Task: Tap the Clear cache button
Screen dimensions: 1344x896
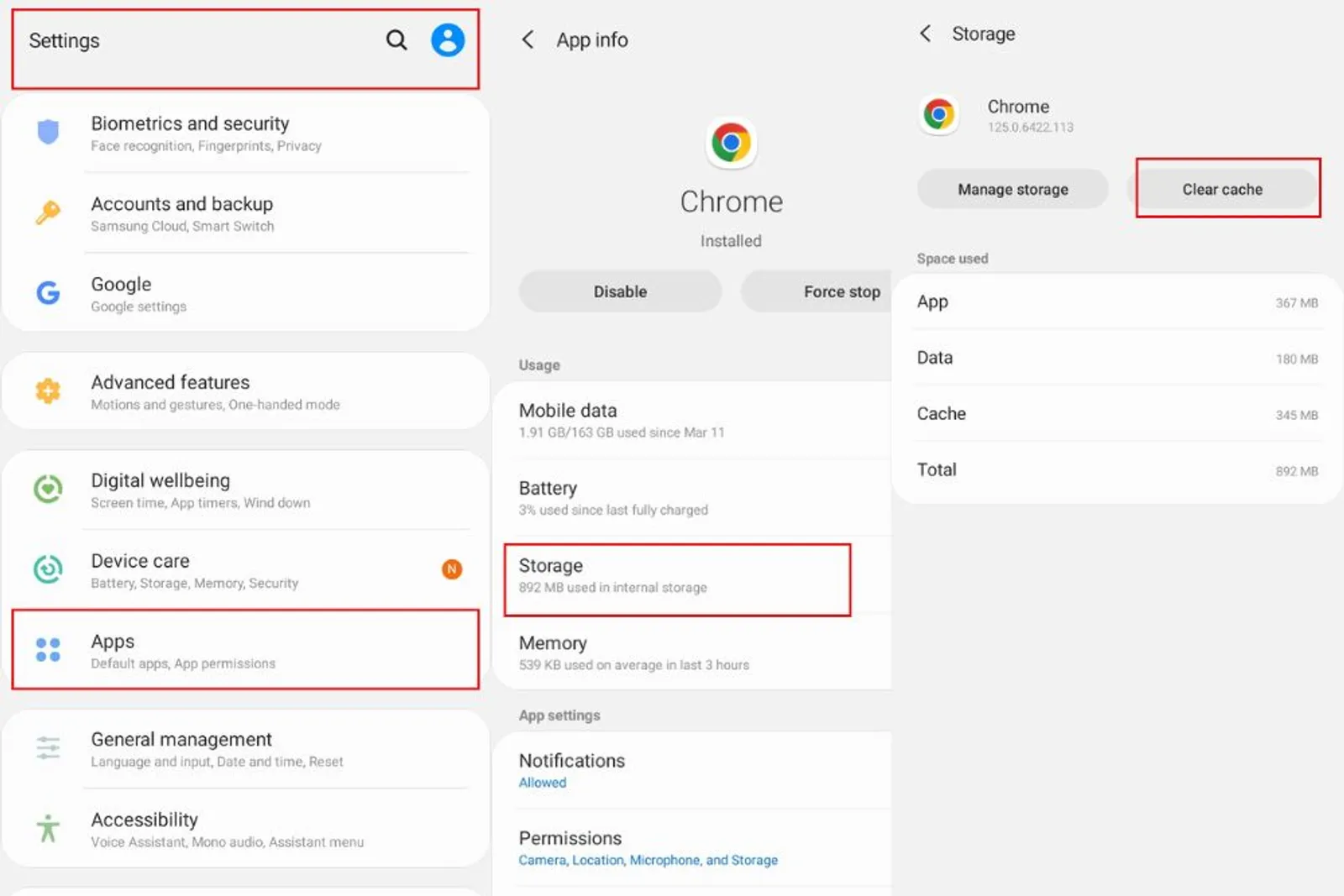Action: click(1223, 189)
